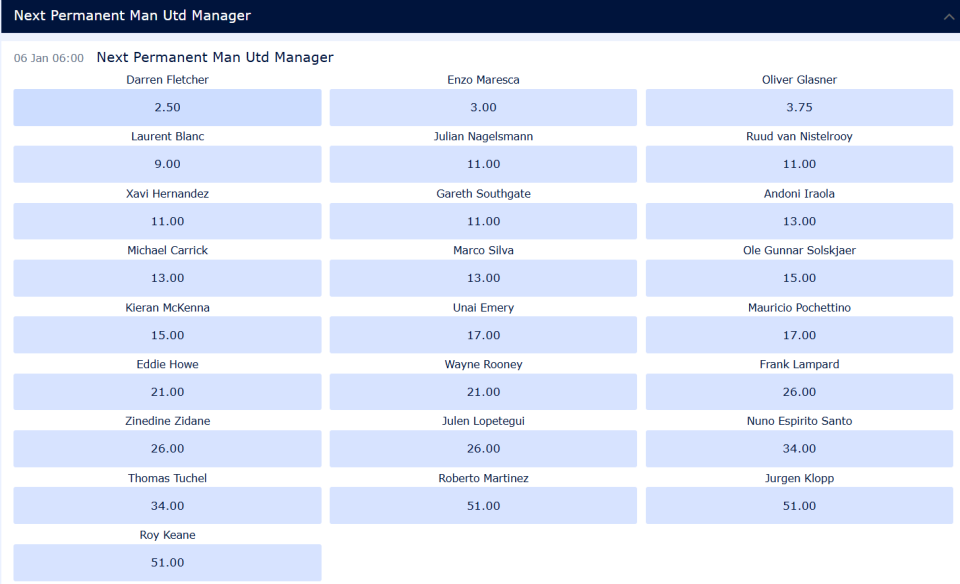Click Xavi Hernandez odds 11.00
The height and width of the screenshot is (584, 960).
click(x=167, y=221)
